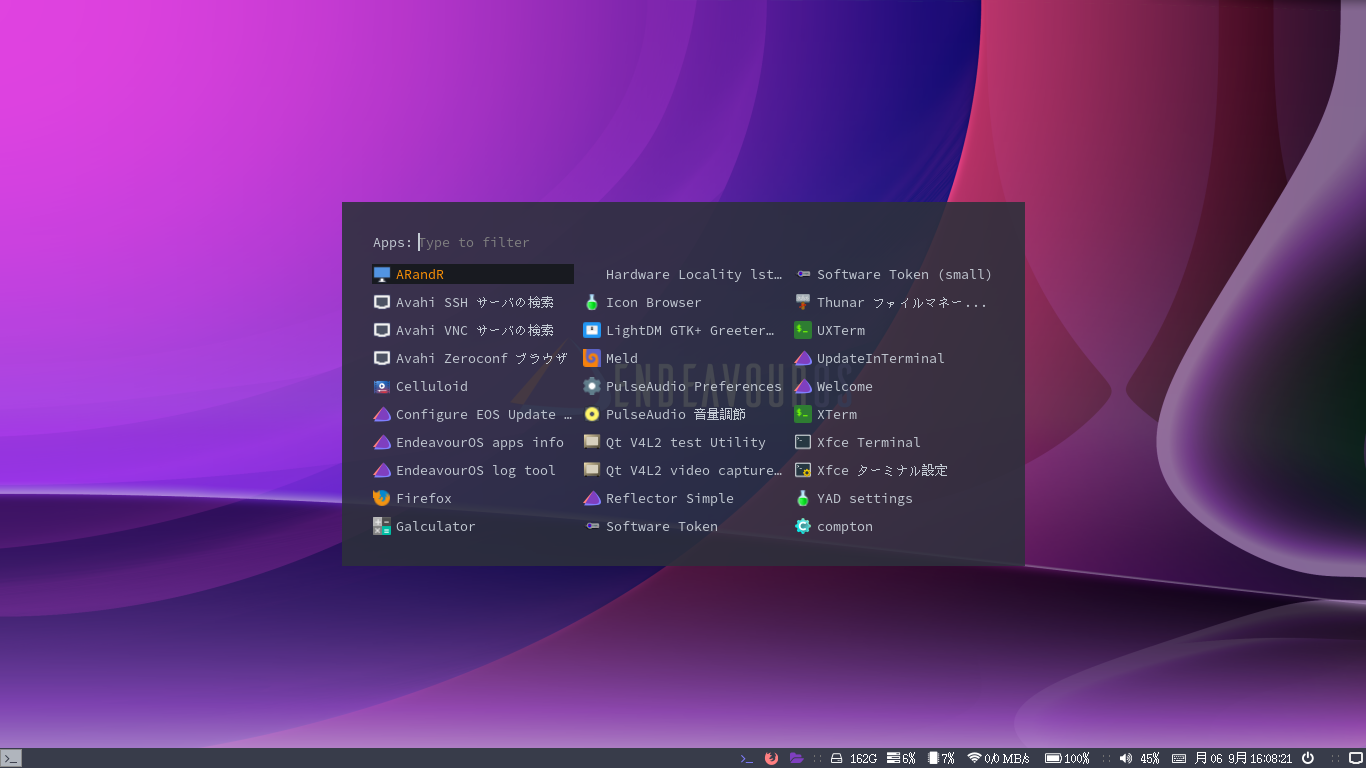Select the ARandR monitor icon
The height and width of the screenshot is (768, 1366).
click(x=382, y=274)
